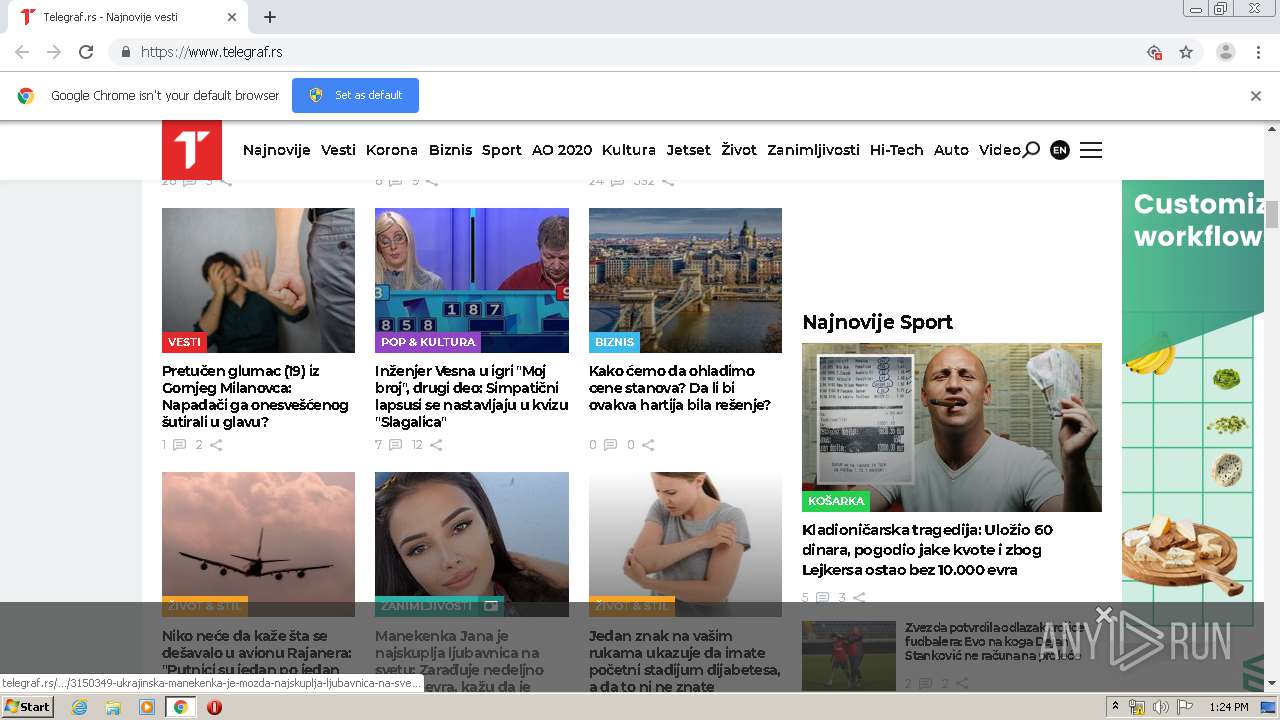Open the Hi-Tech menu item
This screenshot has height=720, width=1280.
pos(897,150)
